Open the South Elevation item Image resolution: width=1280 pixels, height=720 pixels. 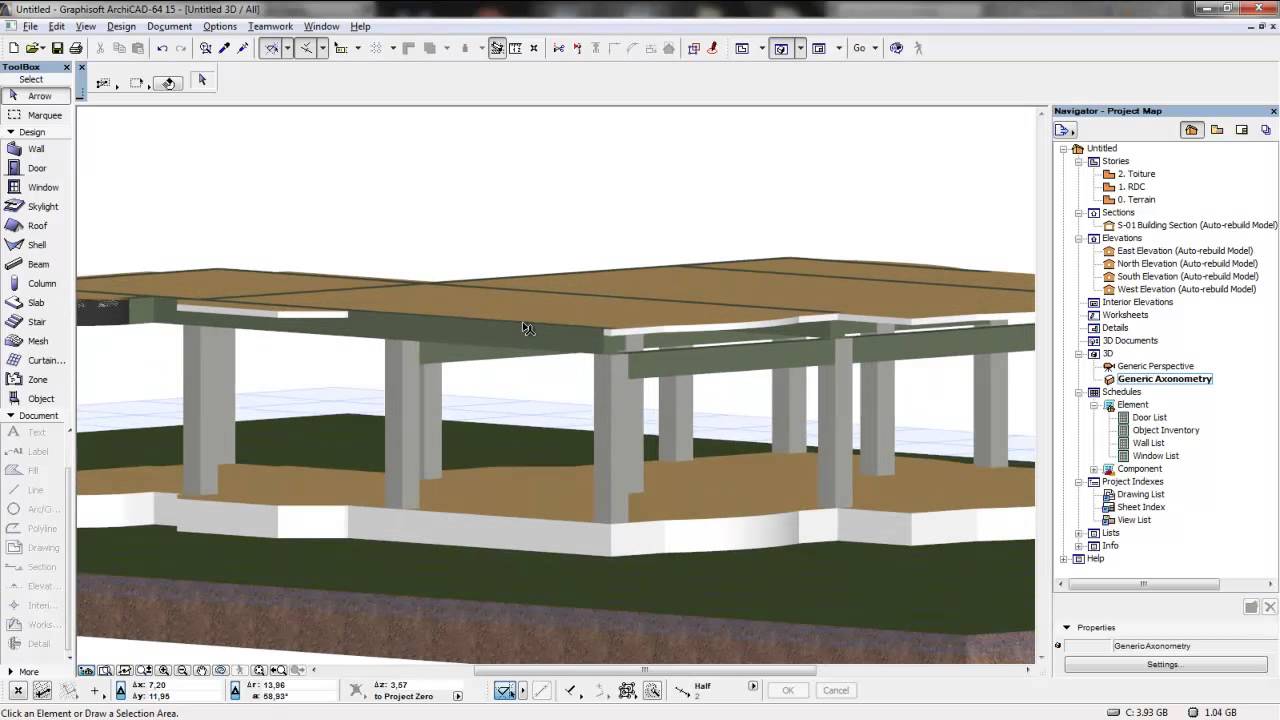pyautogui.click(x=1187, y=276)
